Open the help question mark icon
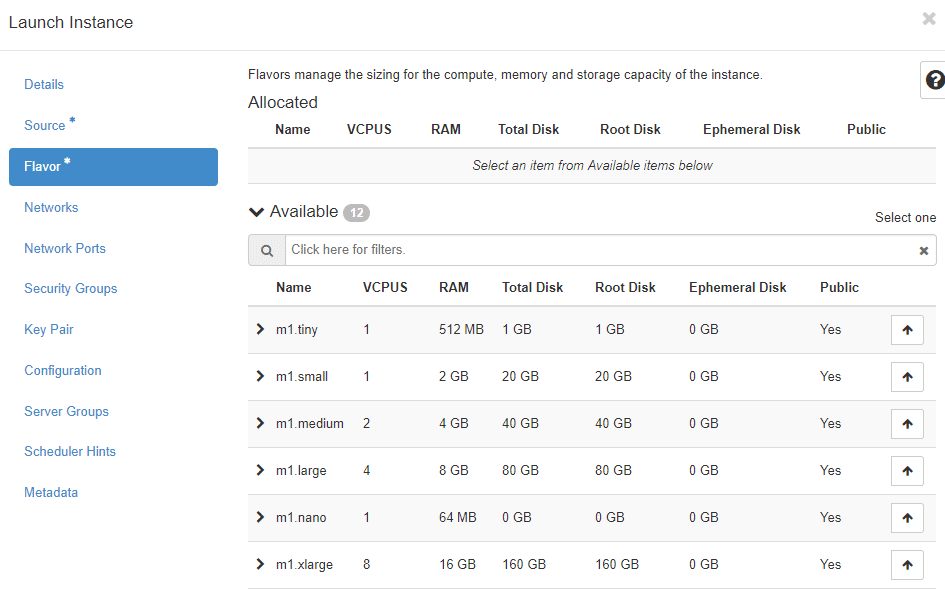Image resolution: width=945 pixels, height=589 pixels. click(x=935, y=80)
